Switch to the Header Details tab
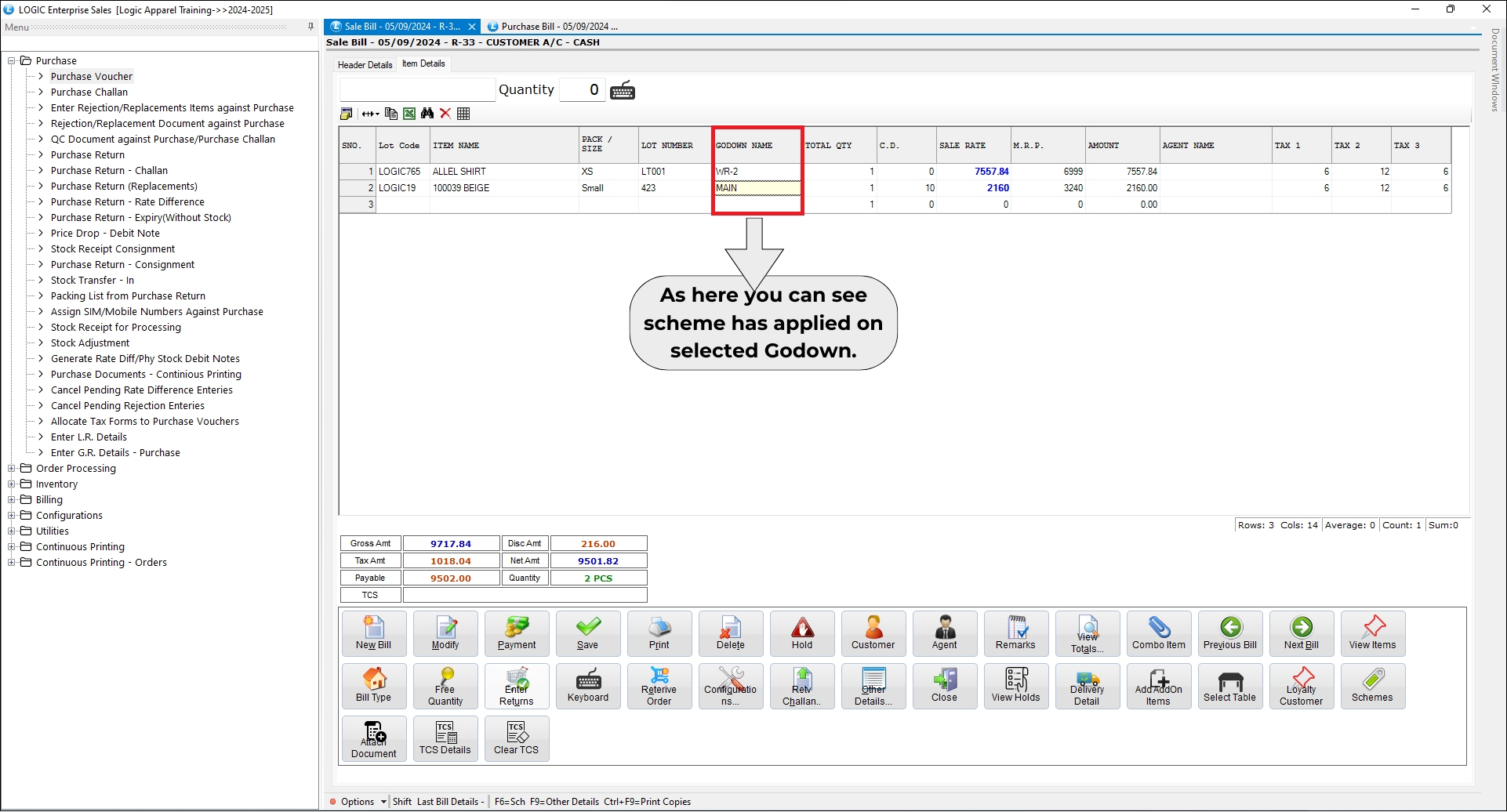This screenshot has height=812, width=1507. click(x=365, y=65)
